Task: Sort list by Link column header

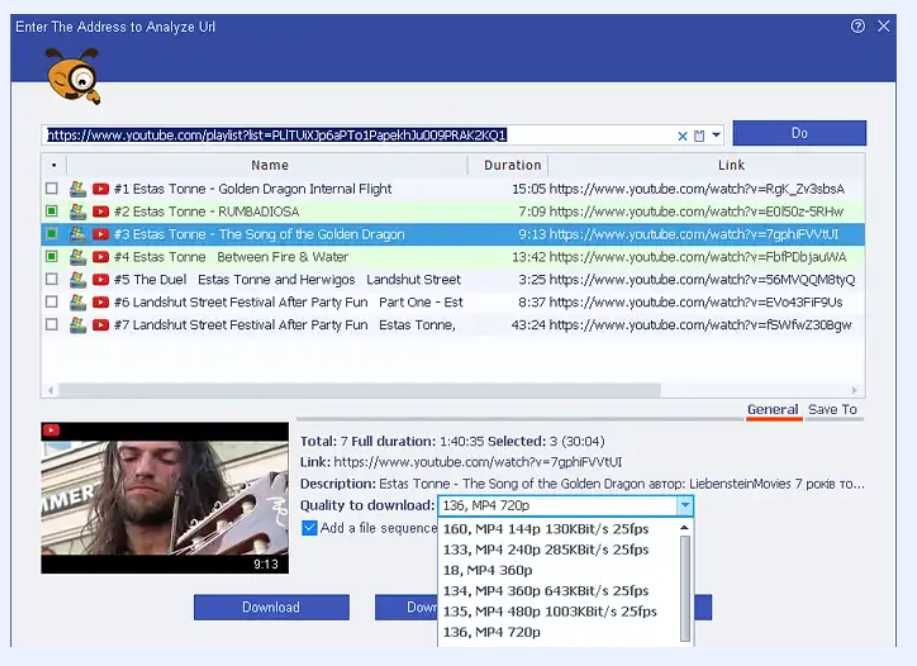Action: click(x=731, y=165)
